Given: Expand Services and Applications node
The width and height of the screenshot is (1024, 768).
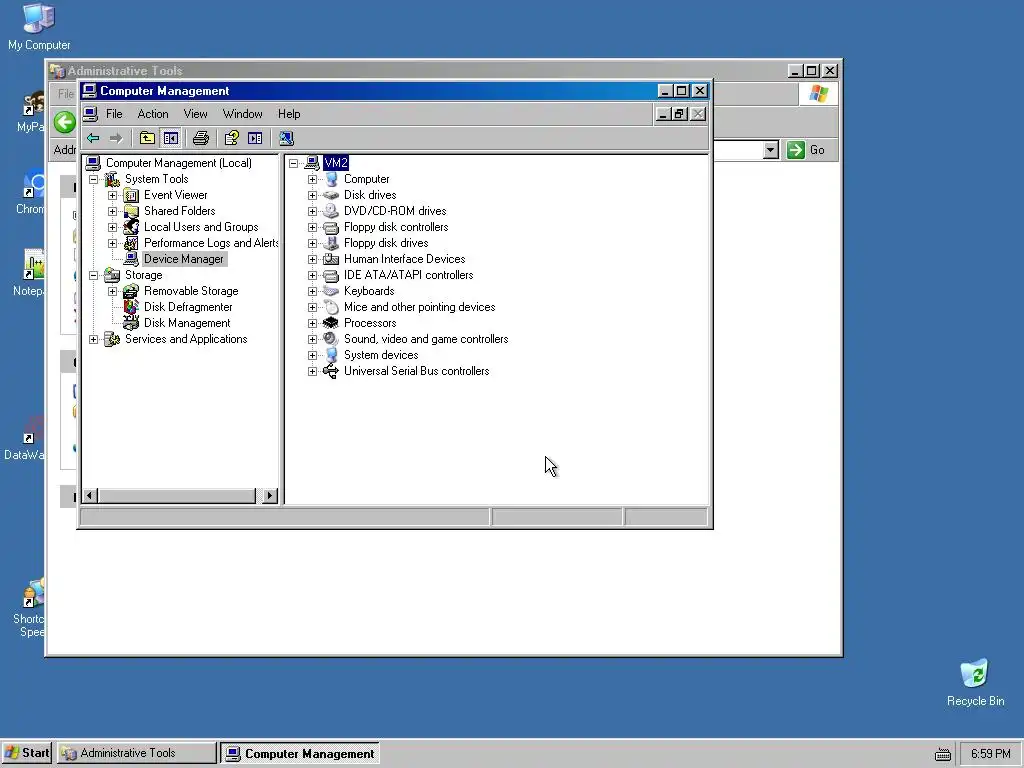Looking at the screenshot, I should 93,339.
